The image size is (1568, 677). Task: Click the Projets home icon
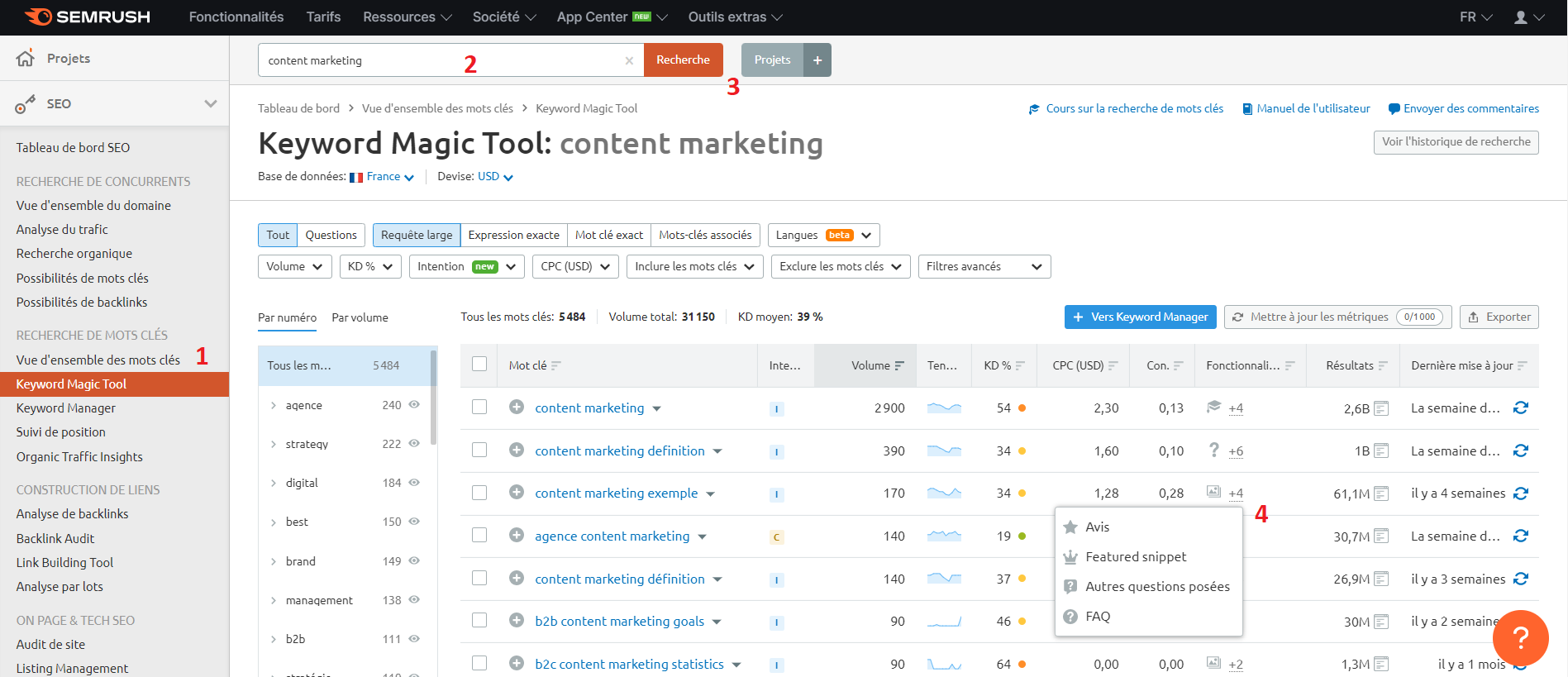click(x=25, y=58)
